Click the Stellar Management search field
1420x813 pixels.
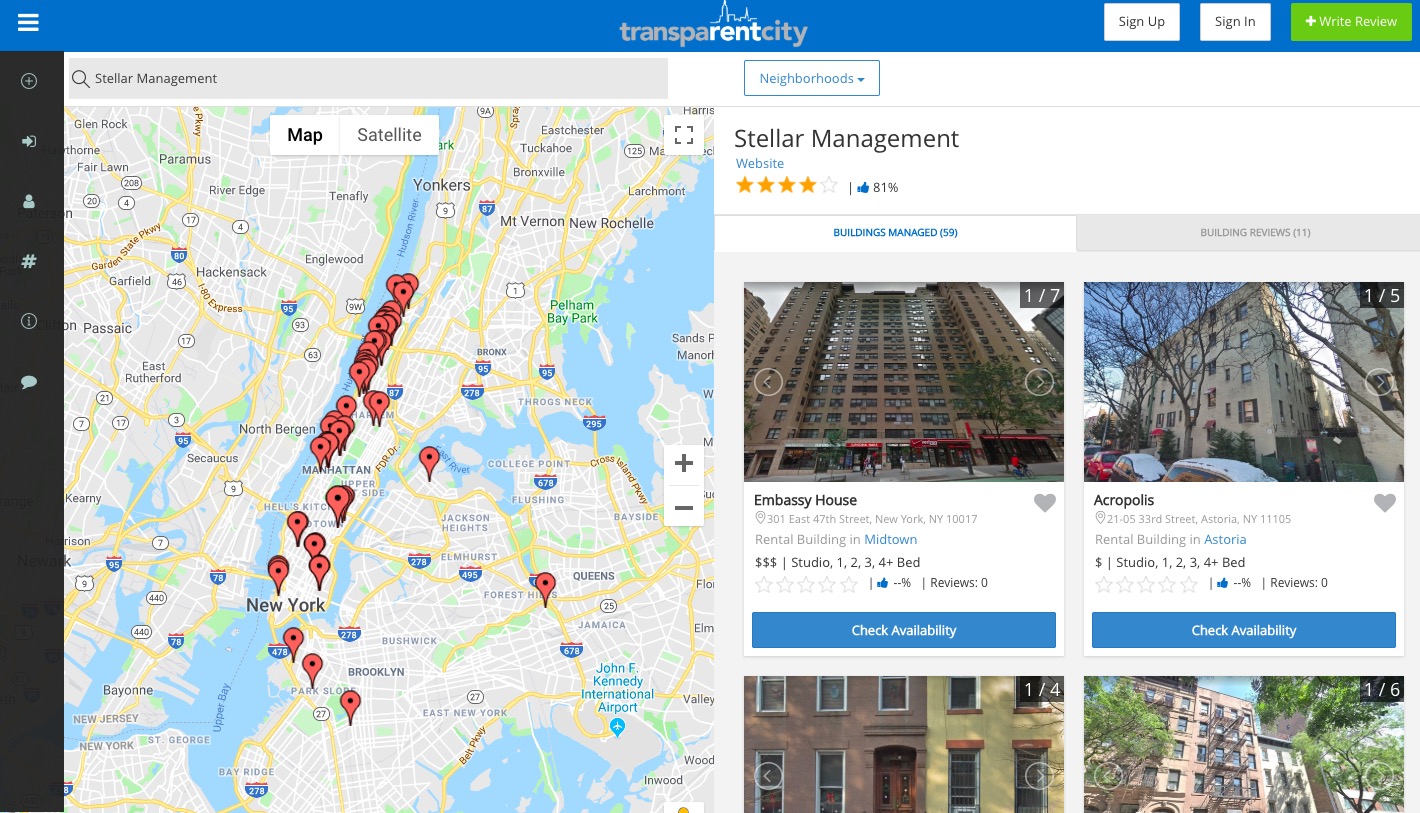[x=368, y=78]
